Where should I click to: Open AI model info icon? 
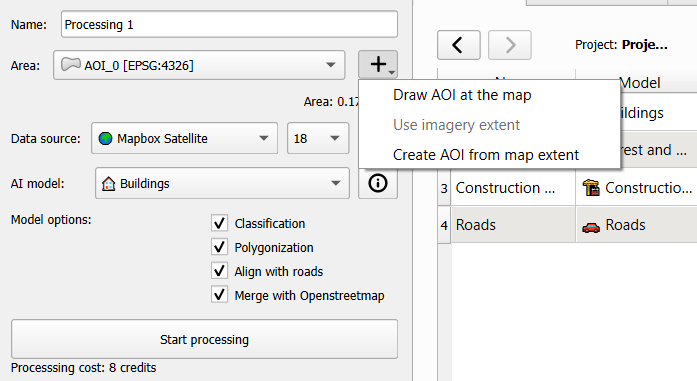378,183
